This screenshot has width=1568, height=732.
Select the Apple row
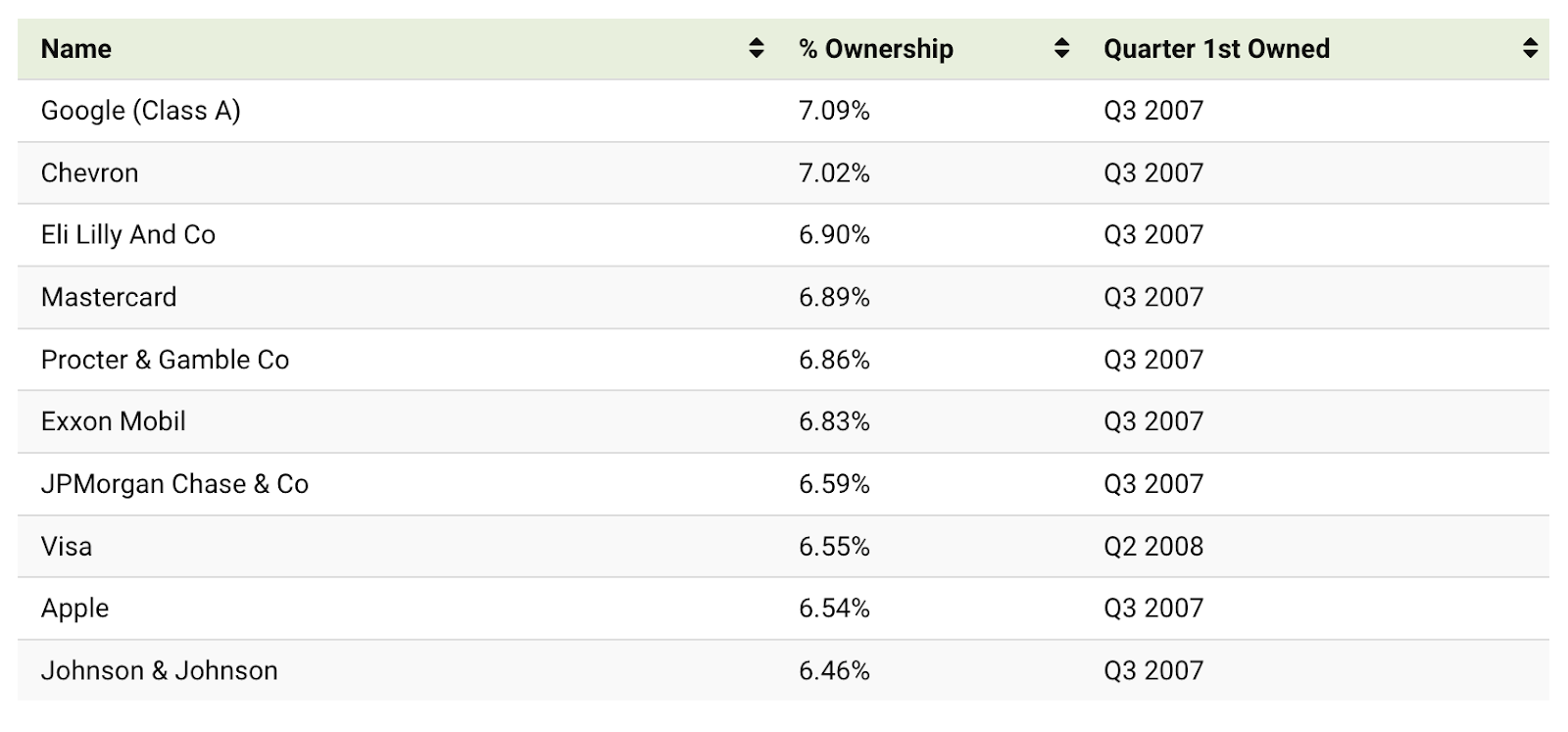pos(74,608)
